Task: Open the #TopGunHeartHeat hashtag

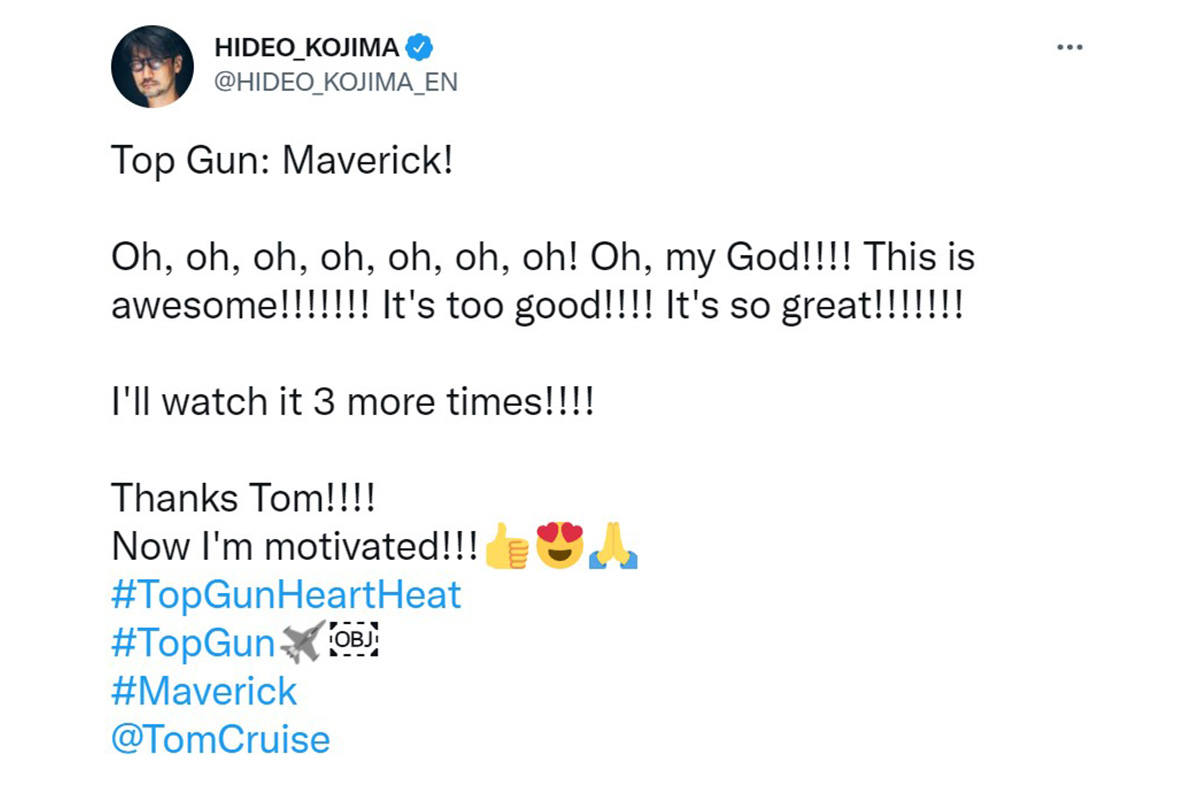Action: [286, 595]
